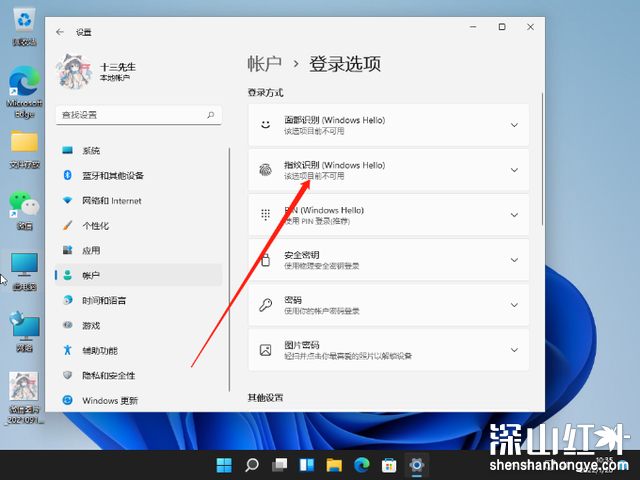Open Edge from the taskbar
The image size is (640, 480).
click(x=362, y=465)
